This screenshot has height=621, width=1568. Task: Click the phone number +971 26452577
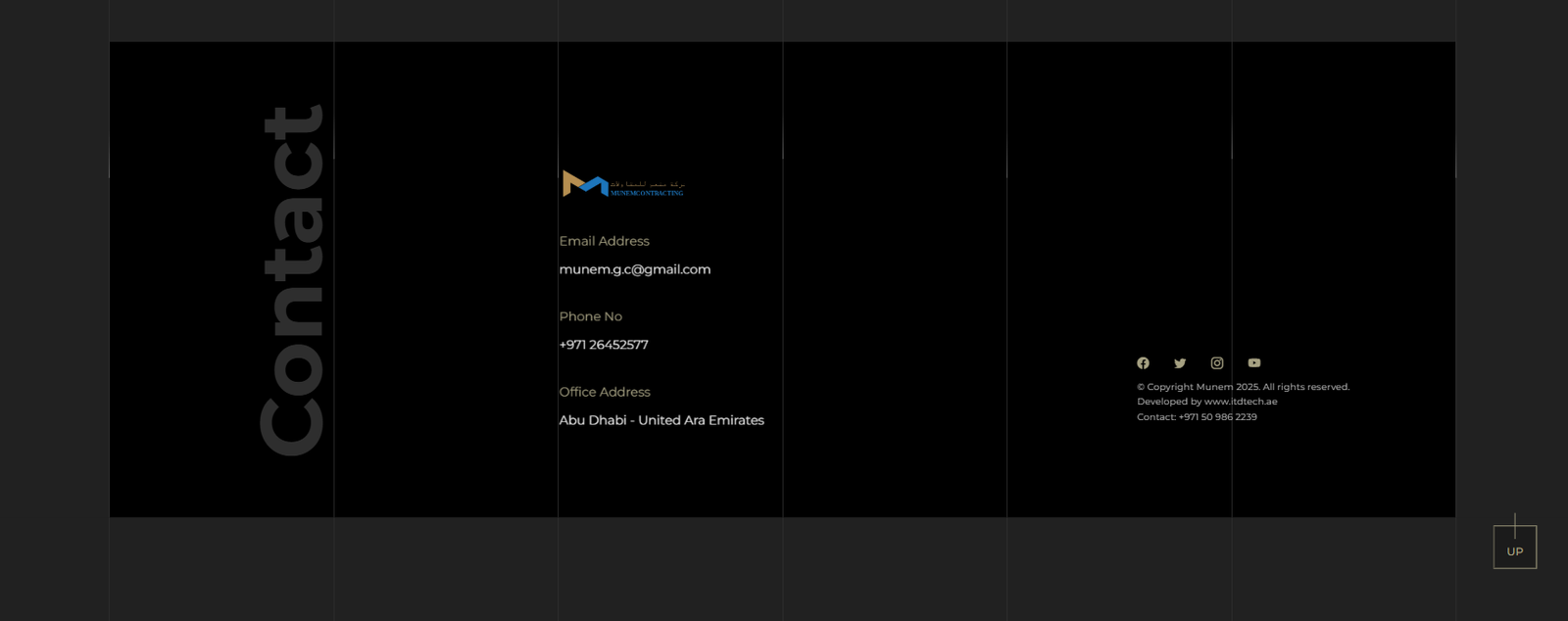click(x=604, y=345)
